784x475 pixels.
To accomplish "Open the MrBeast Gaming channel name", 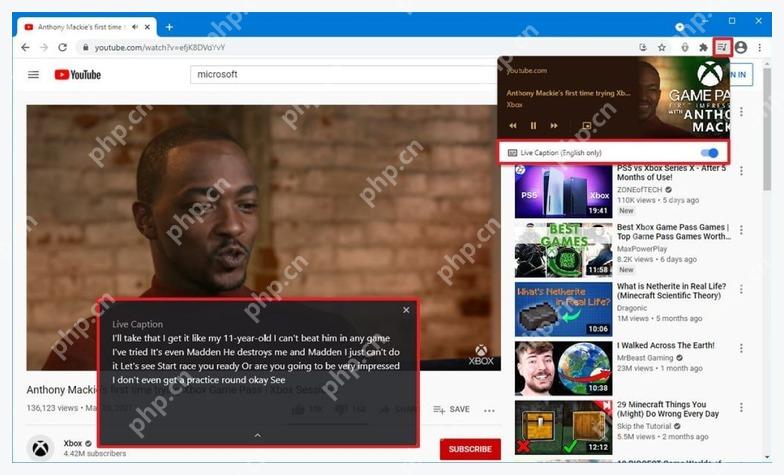I will coord(645,358).
